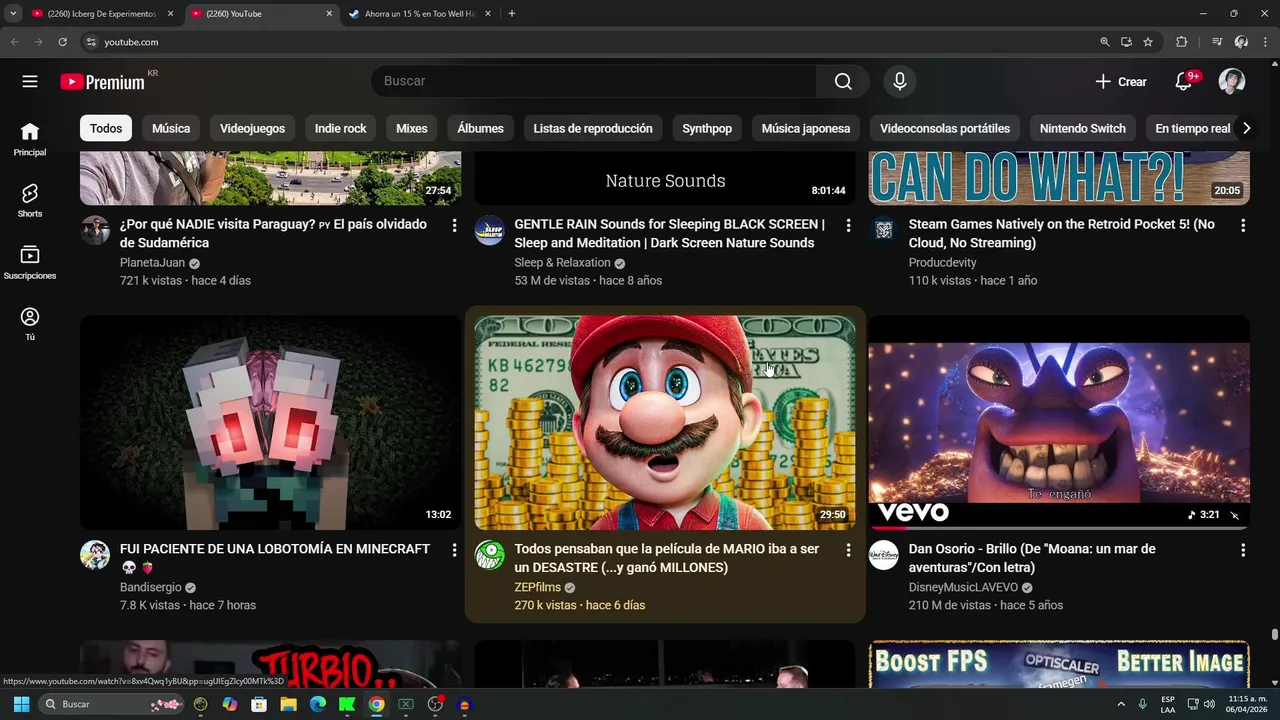Play the Moana Brillo vevo thumbnail
The height and width of the screenshot is (720, 1280).
[1059, 423]
